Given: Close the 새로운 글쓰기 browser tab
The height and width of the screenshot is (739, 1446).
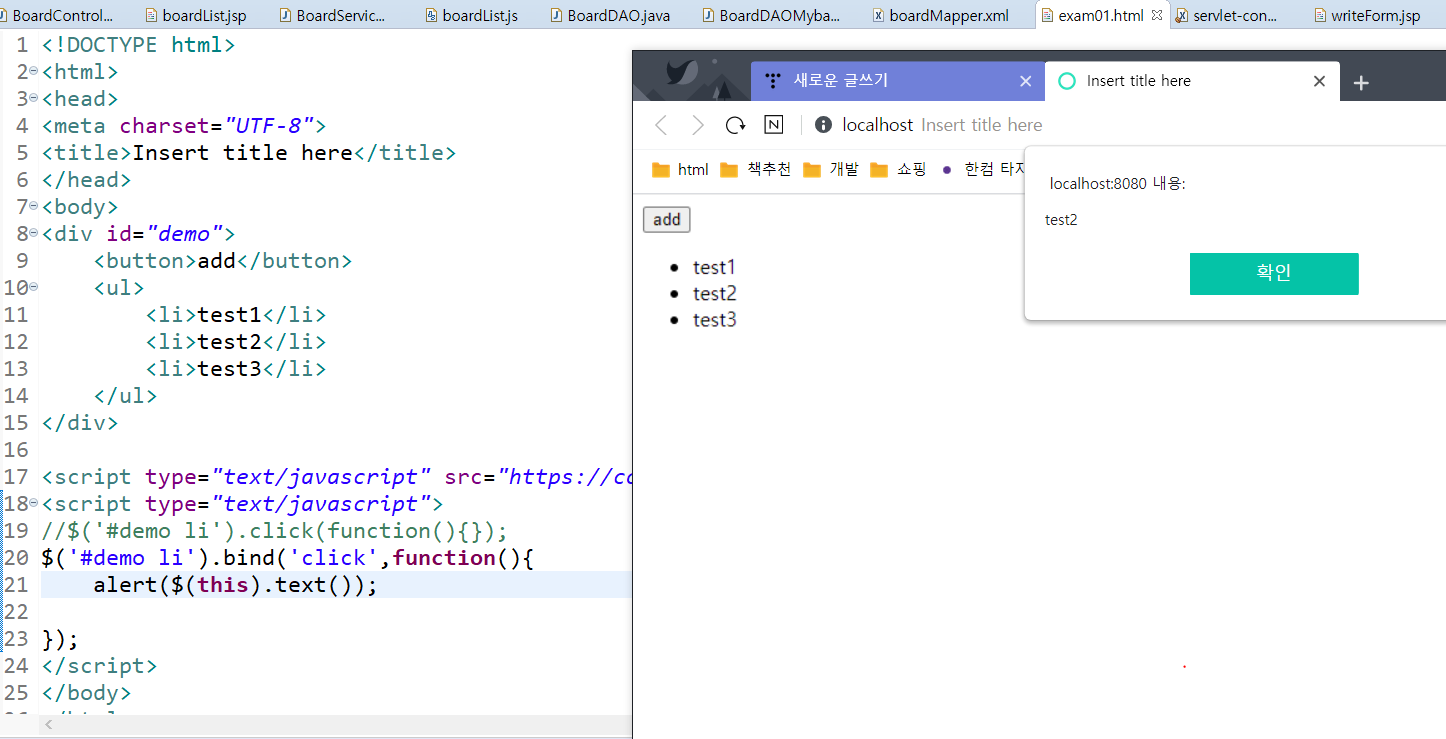Looking at the screenshot, I should pos(1025,82).
